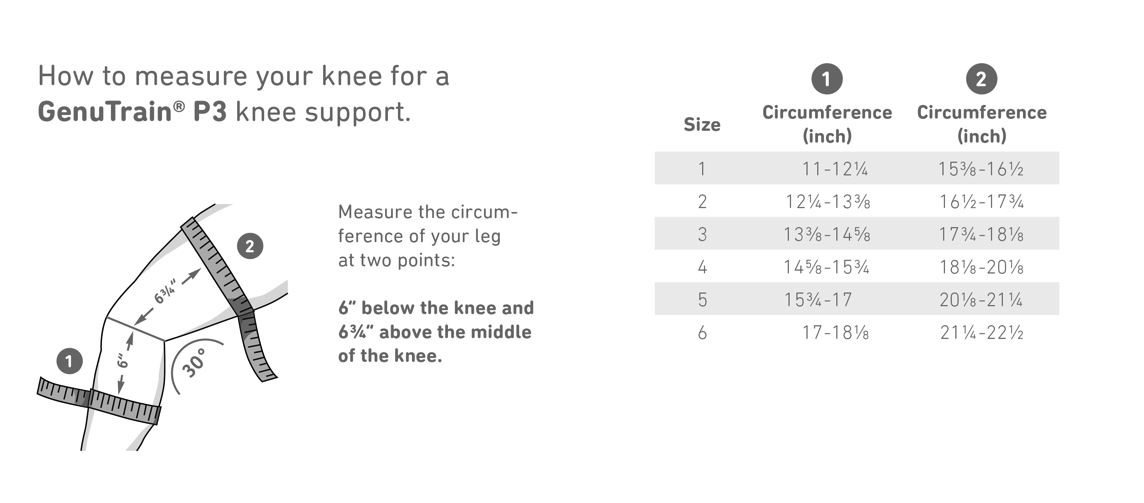Click the number 1 badge above first Circumference column
Image resolution: width=1144 pixels, height=503 pixels.
(827, 80)
